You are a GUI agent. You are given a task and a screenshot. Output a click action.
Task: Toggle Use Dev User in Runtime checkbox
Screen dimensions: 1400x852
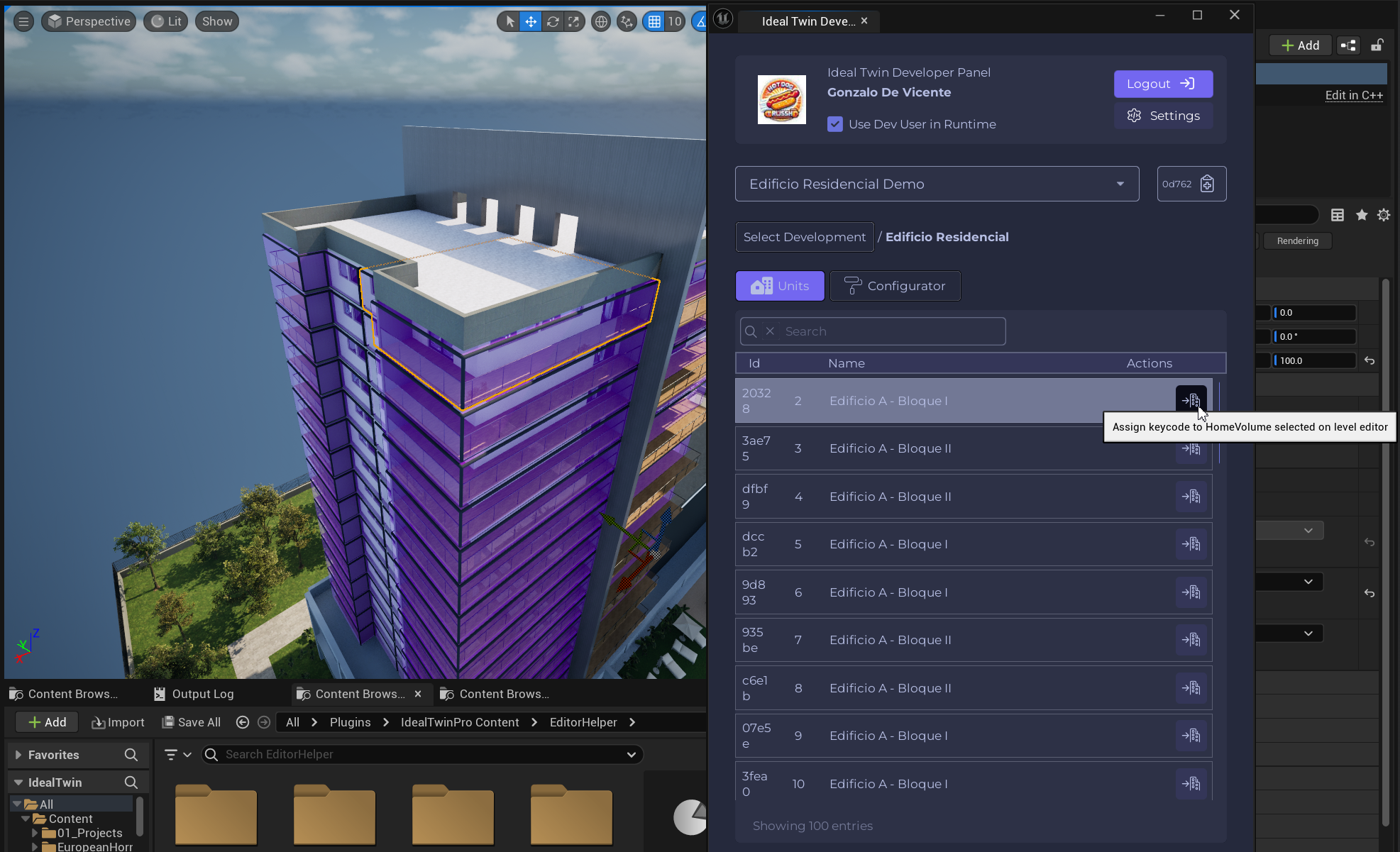click(835, 124)
